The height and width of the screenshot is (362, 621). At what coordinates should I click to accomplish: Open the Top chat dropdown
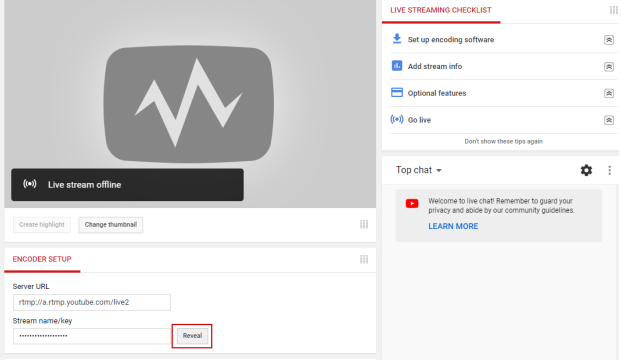419,170
